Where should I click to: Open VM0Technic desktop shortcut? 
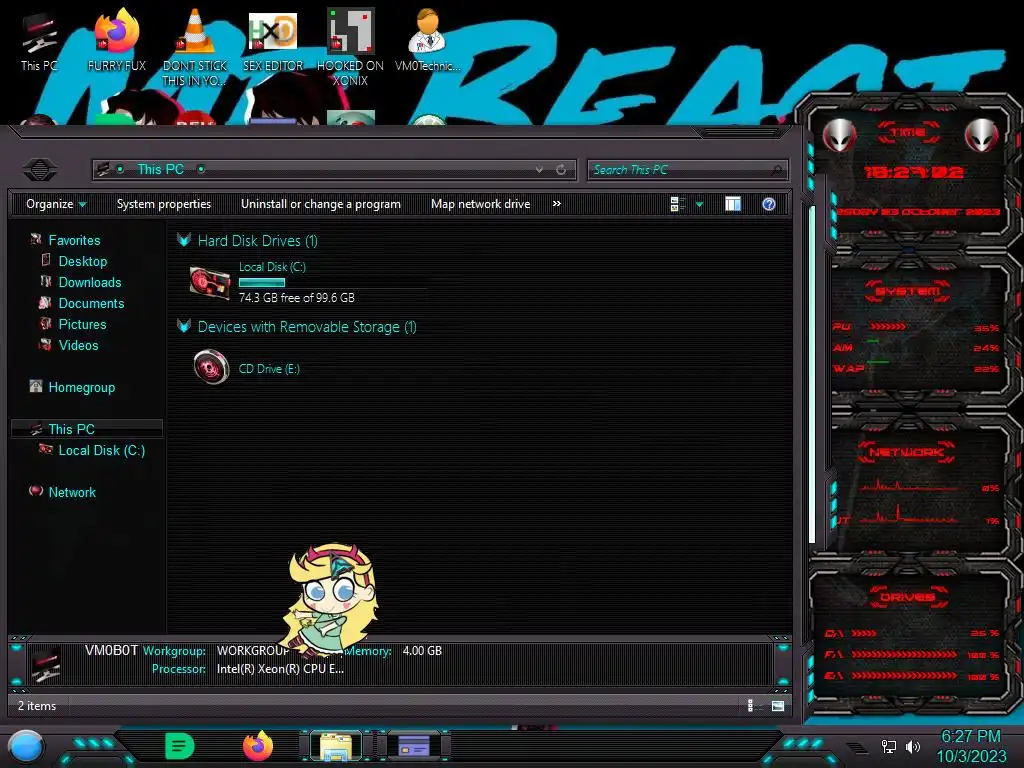(427, 40)
